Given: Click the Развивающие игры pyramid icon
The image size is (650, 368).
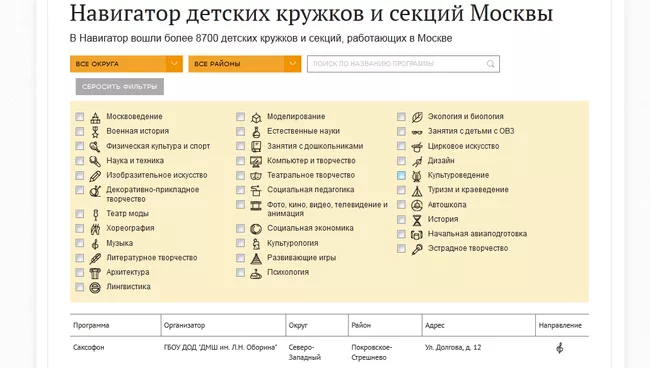Looking at the screenshot, I should pyautogui.click(x=256, y=258).
